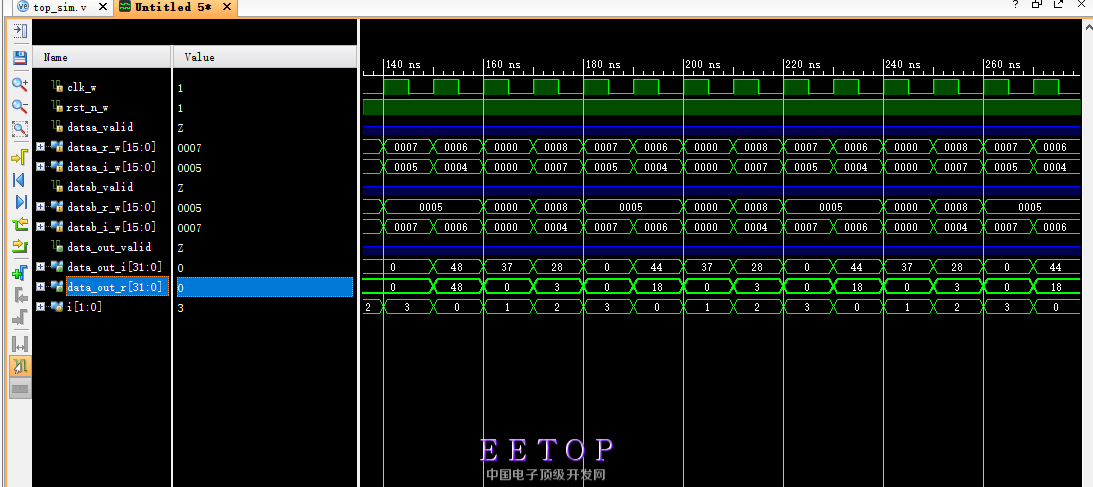The image size is (1093, 487).
Task: Select the dataa_r_w[15:0] signal name
Action: [112, 148]
